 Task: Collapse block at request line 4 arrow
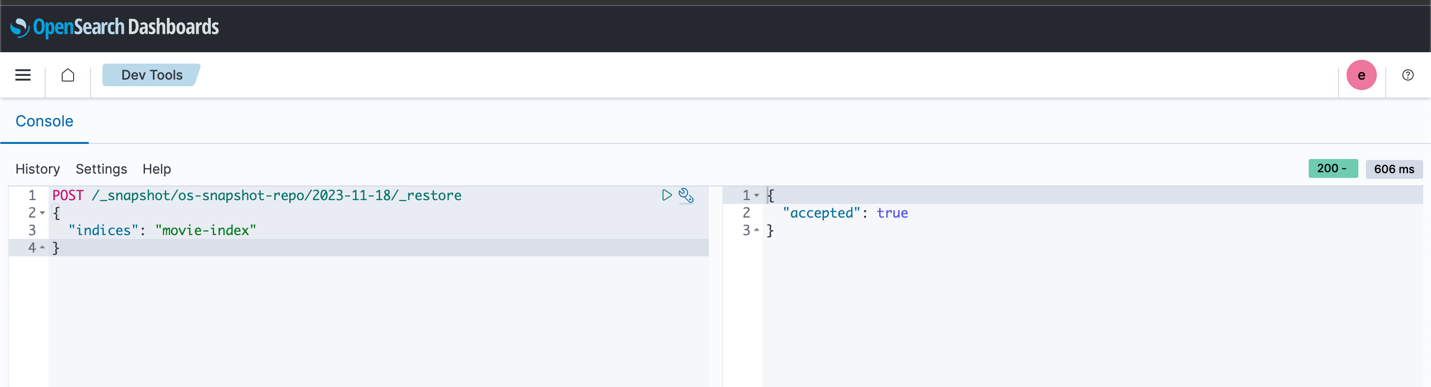coord(42,248)
